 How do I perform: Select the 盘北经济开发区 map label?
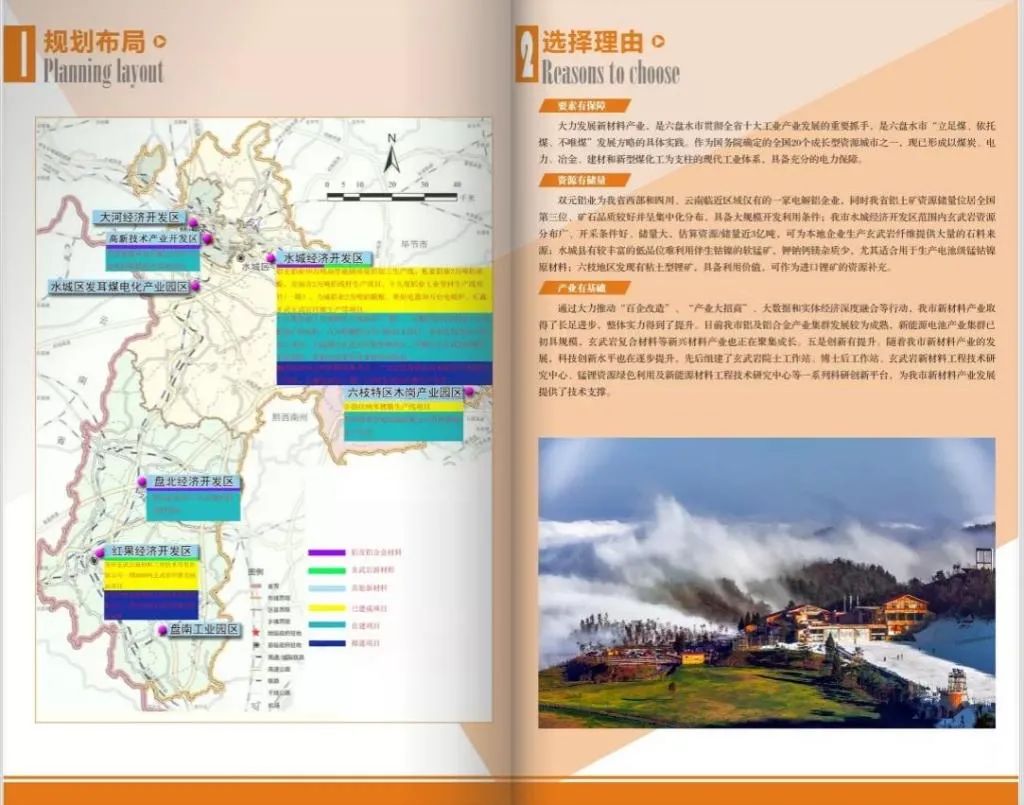(193, 482)
